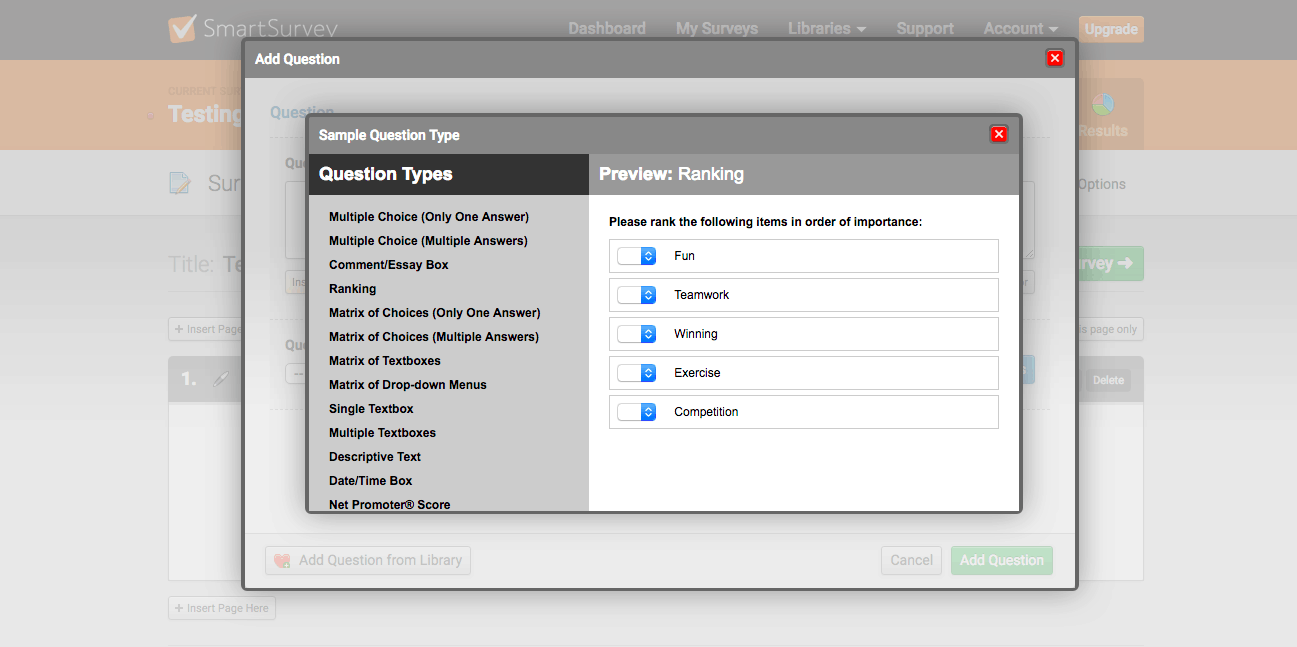This screenshot has width=1297, height=647.
Task: Select Descriptive Text question type
Action: coord(375,457)
